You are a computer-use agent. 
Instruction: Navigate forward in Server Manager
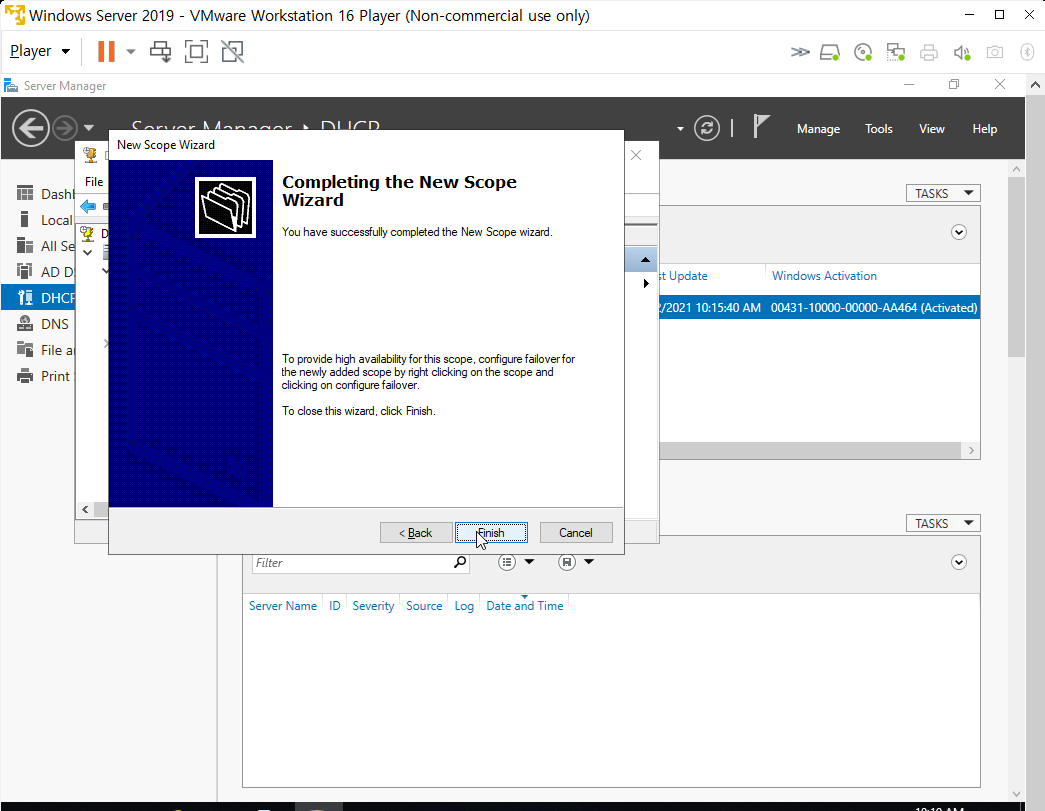coord(65,128)
